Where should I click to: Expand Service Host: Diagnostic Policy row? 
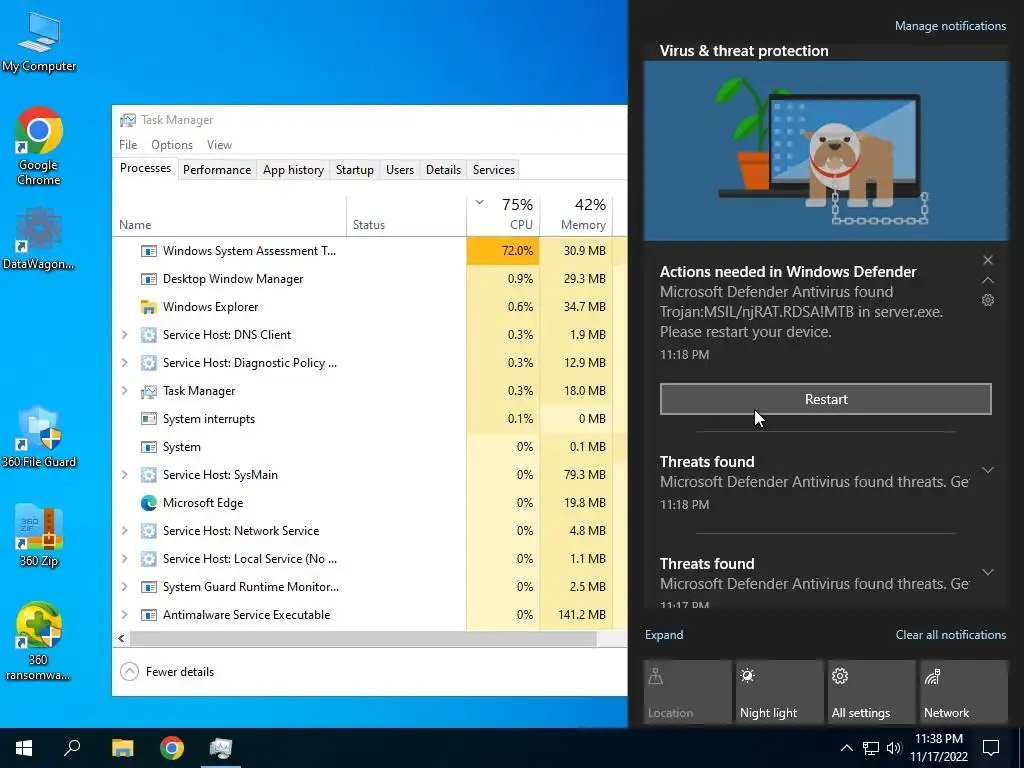(125, 363)
